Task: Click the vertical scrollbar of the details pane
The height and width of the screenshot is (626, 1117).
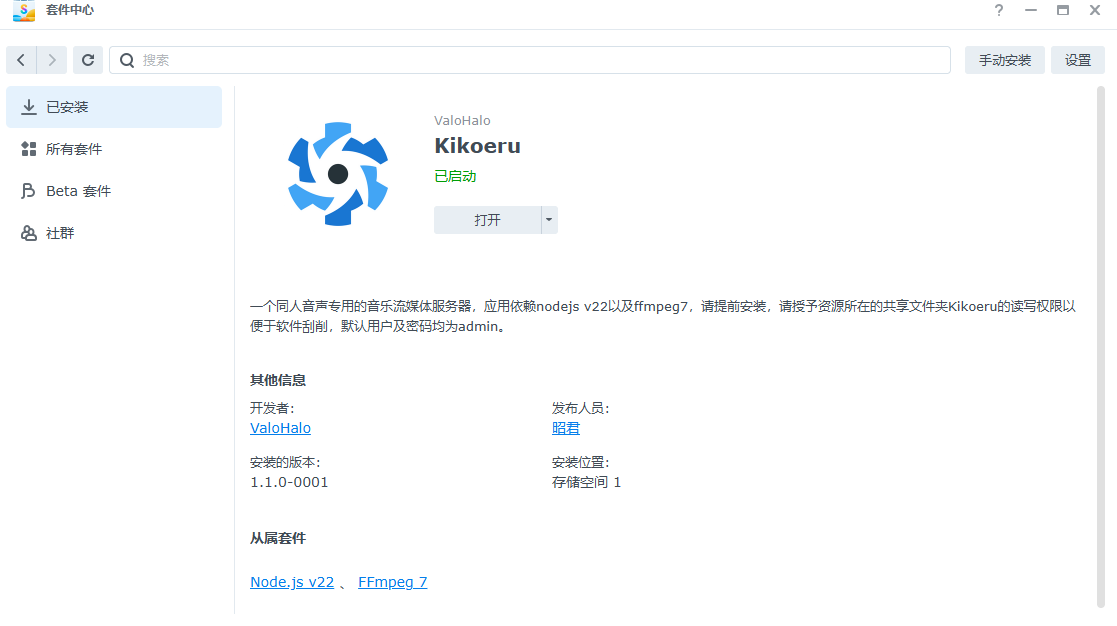Action: coord(1101,348)
